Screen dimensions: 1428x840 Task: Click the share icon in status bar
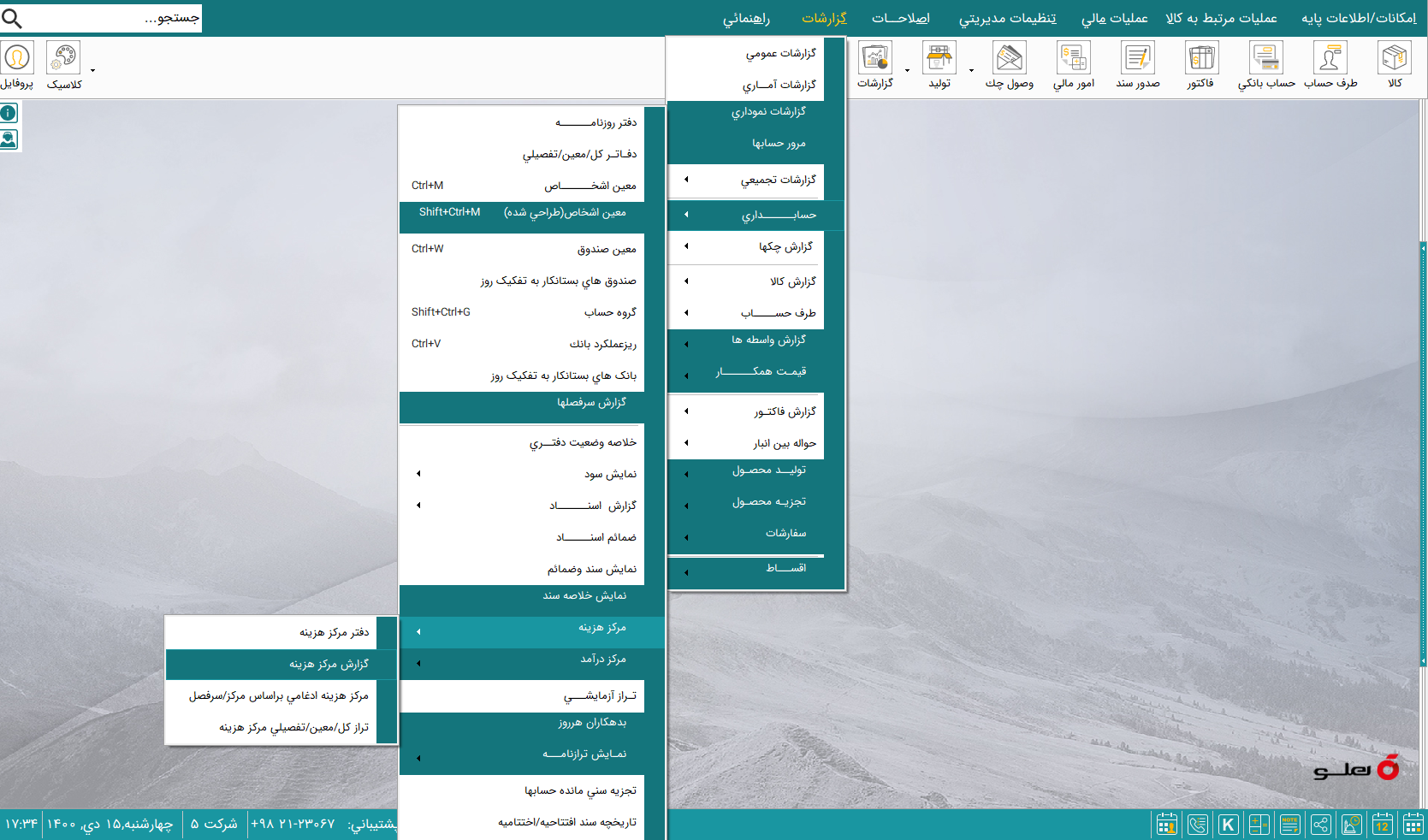point(1321,825)
